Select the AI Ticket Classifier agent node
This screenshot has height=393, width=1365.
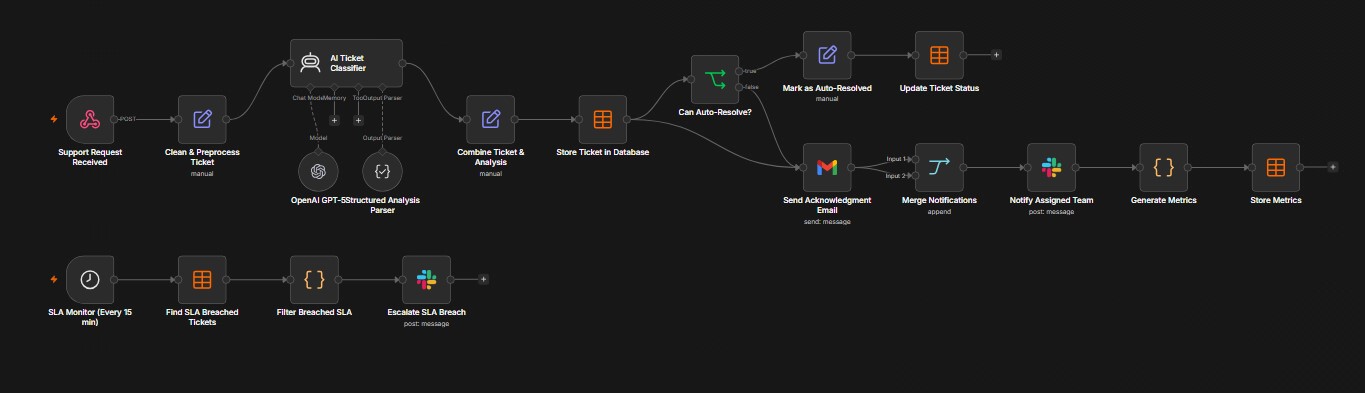coord(346,63)
